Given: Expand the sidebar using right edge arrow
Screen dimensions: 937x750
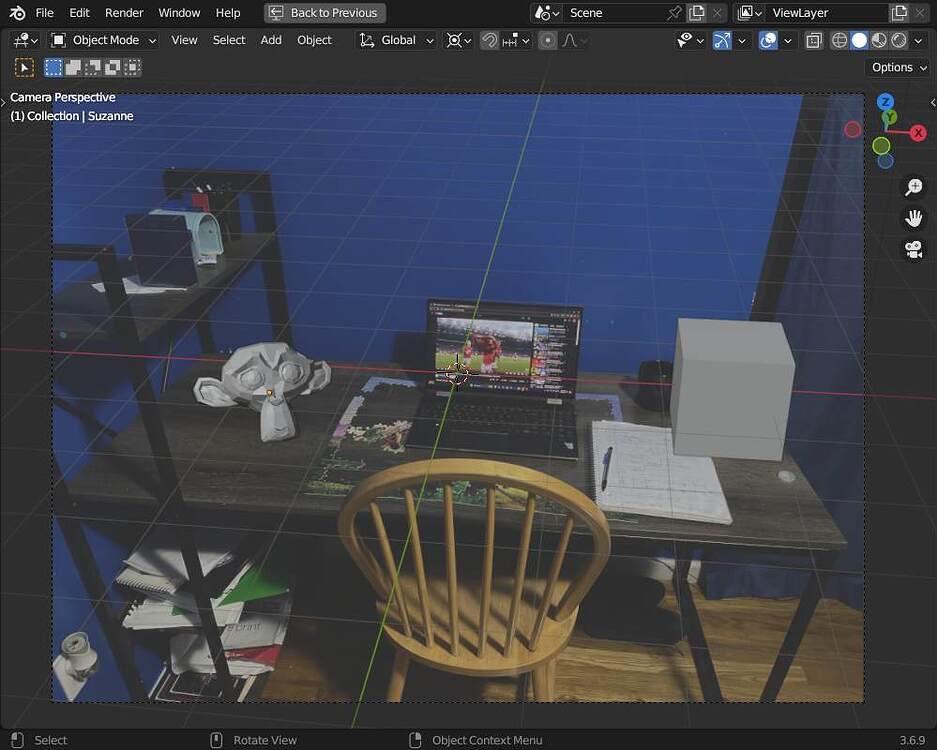Looking at the screenshot, I should click(933, 103).
